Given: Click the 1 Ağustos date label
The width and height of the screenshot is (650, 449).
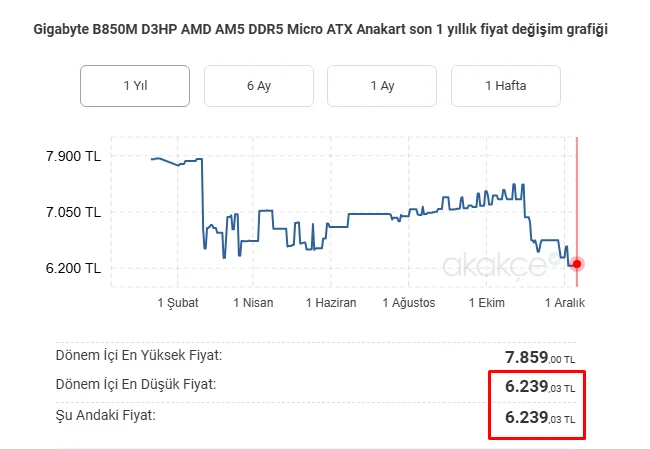Looking at the screenshot, I should click(x=410, y=303).
